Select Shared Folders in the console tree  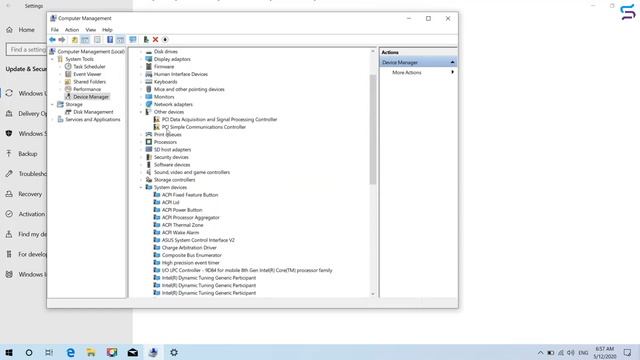89,82
